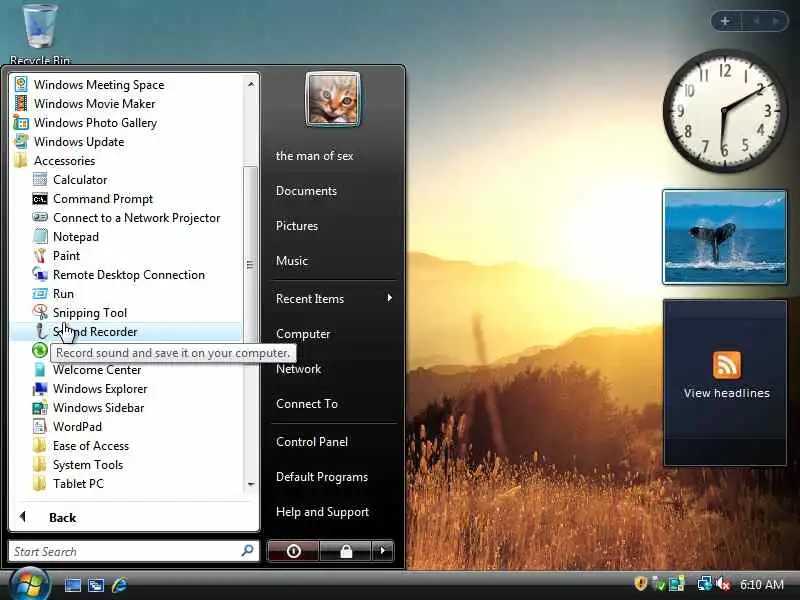This screenshot has width=800, height=600.
Task: Expand the Recent Items submenu arrow
Action: (x=389, y=297)
